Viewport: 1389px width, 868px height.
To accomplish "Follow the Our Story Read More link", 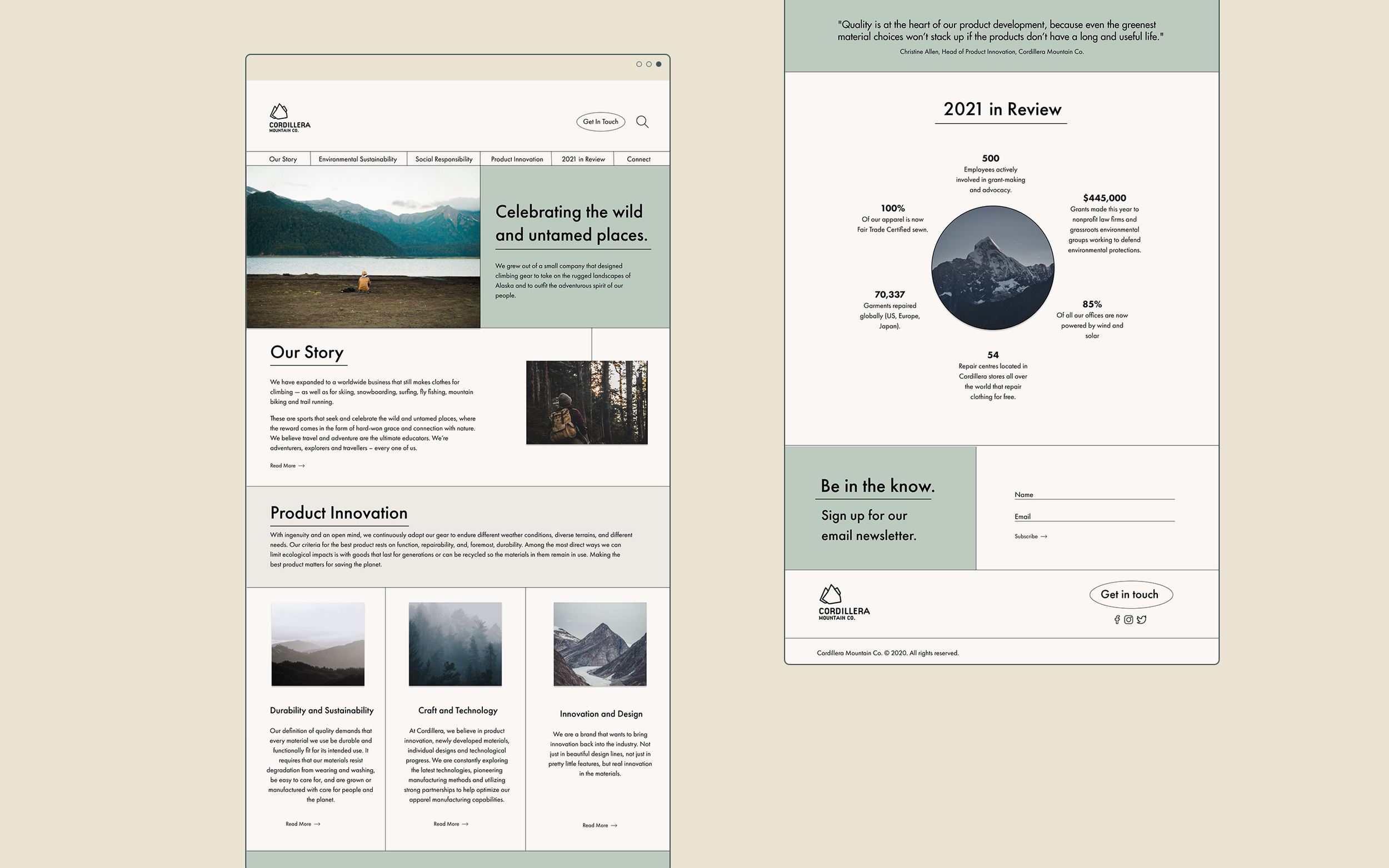I will coord(287,465).
